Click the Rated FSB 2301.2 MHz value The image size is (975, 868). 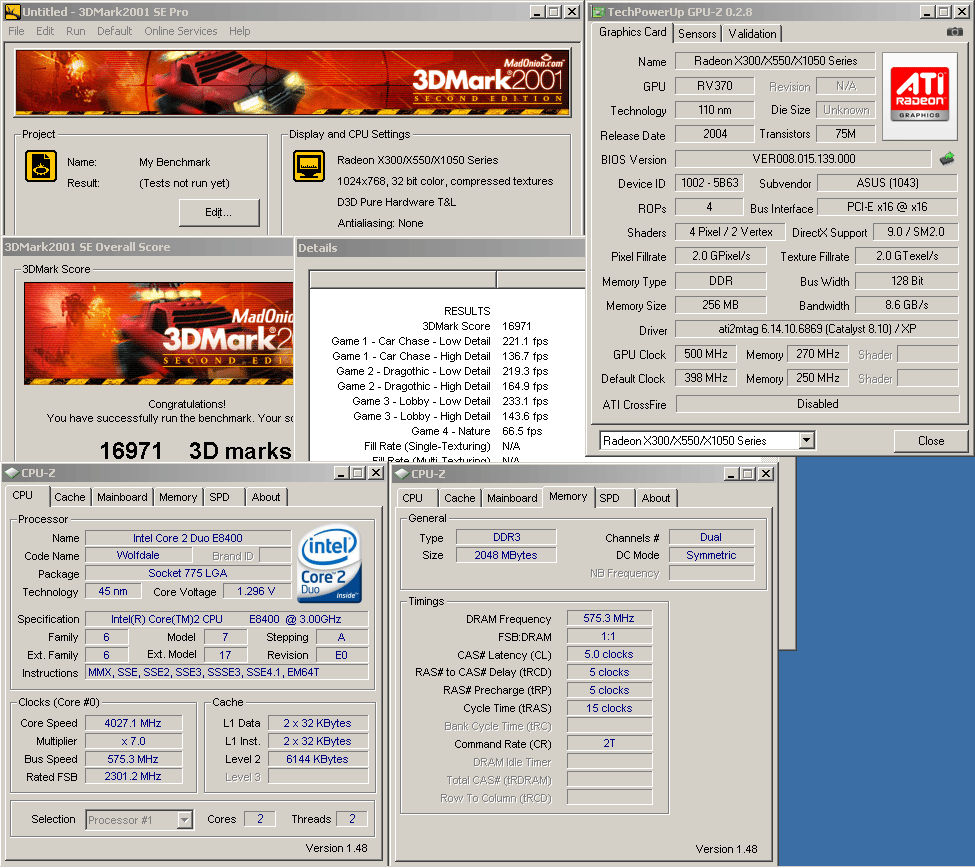(x=133, y=776)
